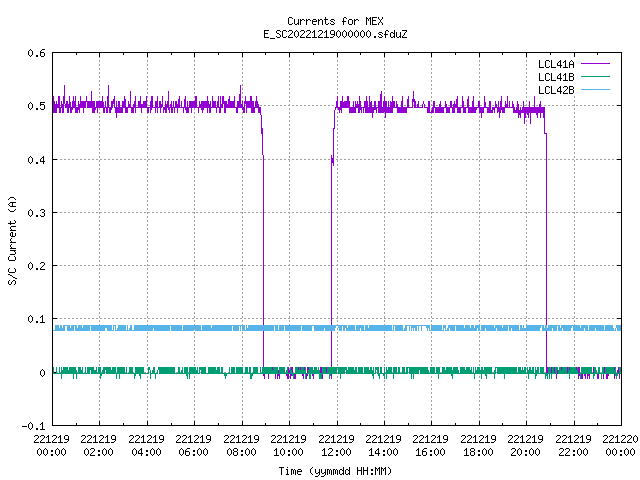The height and width of the screenshot is (480, 640).
Task: Click the 221220 00:00 x-axis tick label
Action: coord(620,445)
